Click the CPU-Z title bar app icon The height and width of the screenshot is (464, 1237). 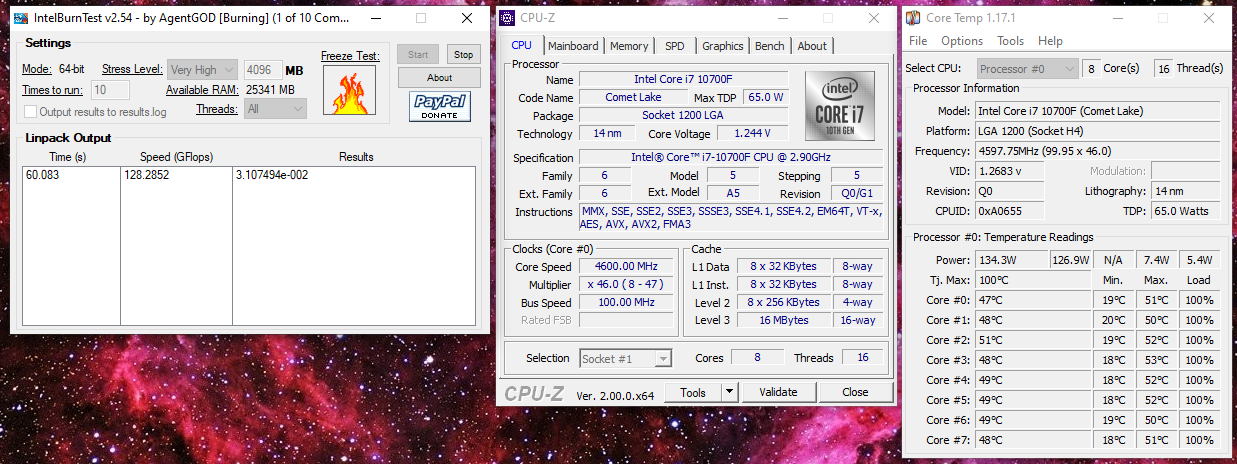[508, 18]
